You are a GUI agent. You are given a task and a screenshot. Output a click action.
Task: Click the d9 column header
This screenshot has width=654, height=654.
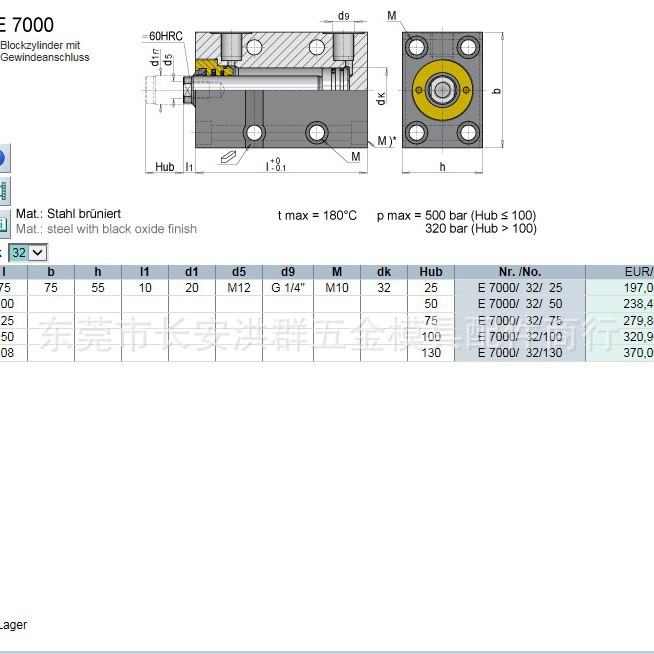(288, 271)
